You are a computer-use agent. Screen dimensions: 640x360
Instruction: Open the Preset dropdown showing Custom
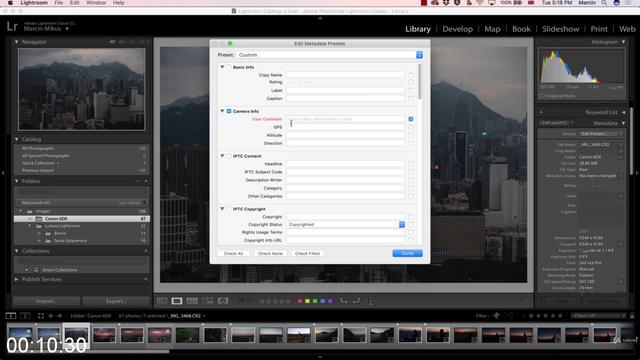[x=329, y=55]
